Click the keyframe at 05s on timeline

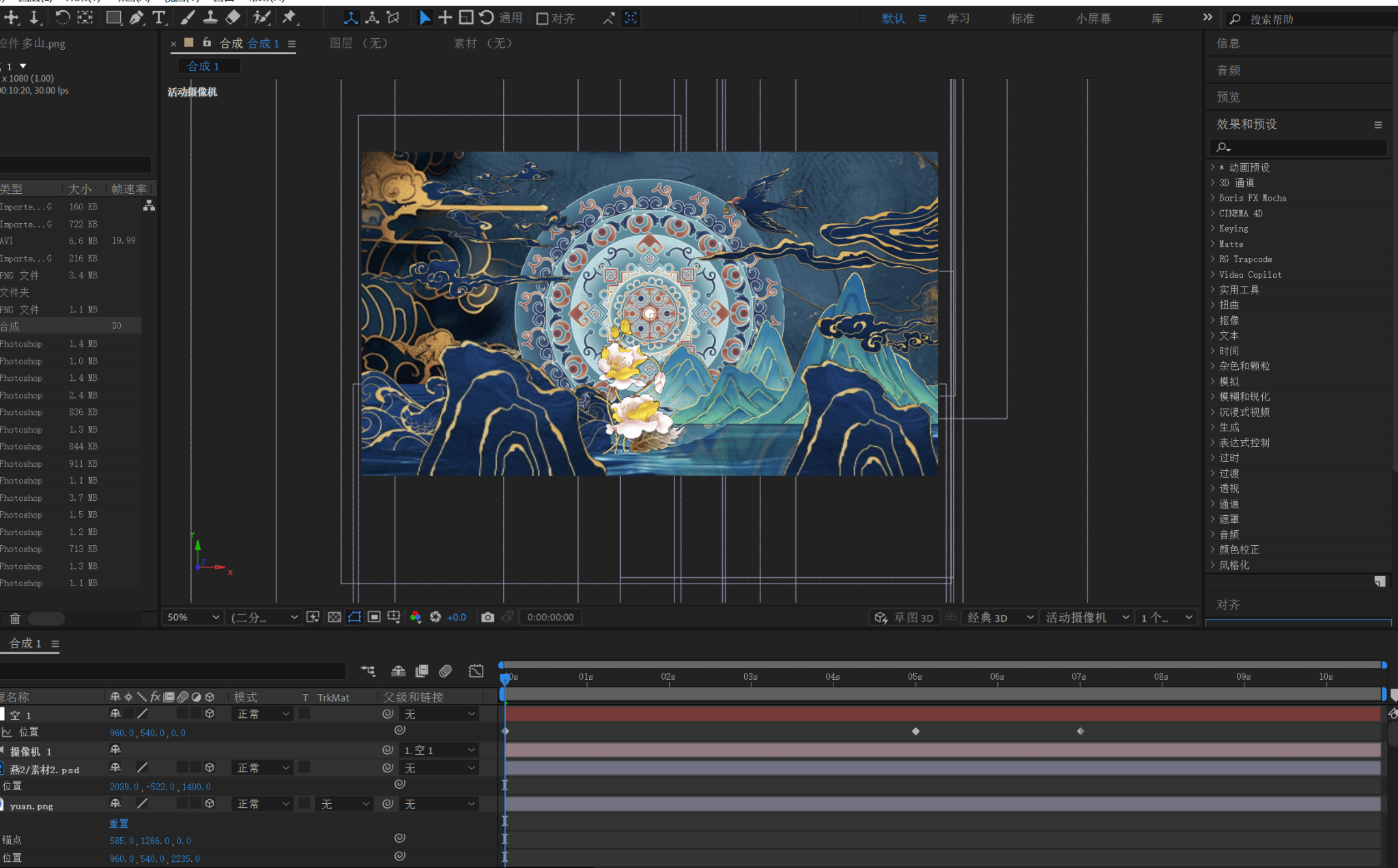(x=915, y=732)
